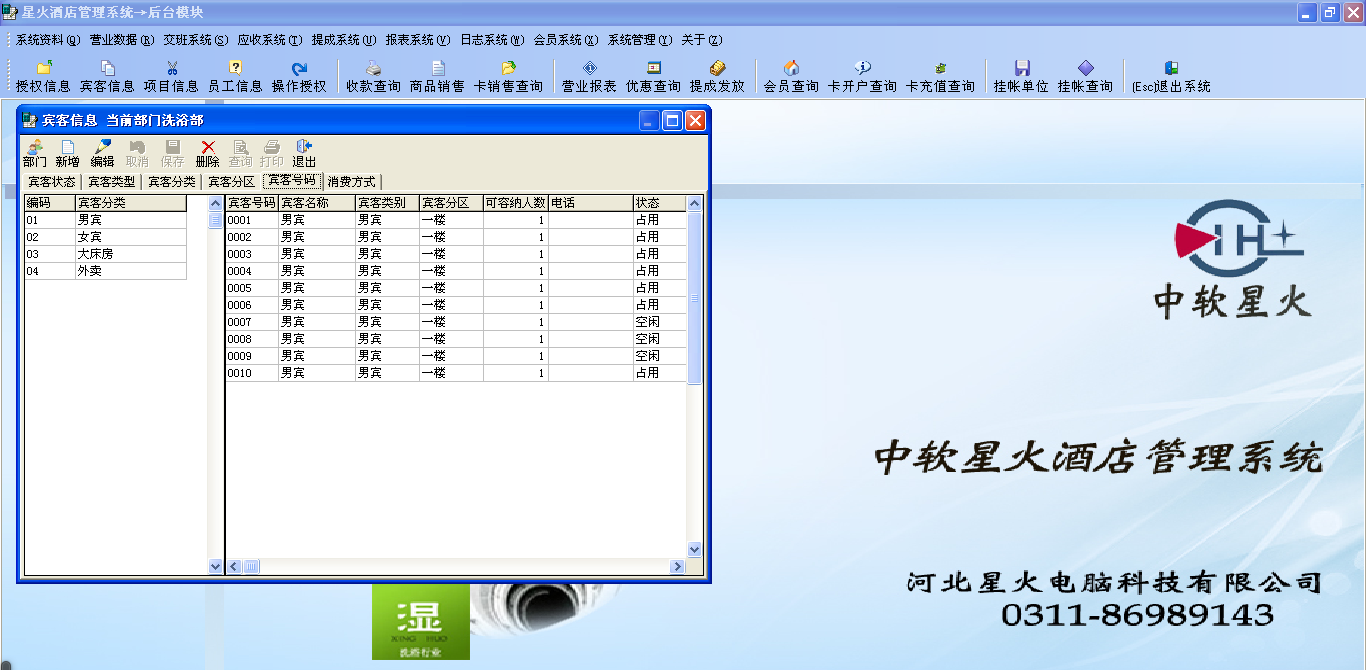
Task: Click 空闲 status cell of row 0008
Action: point(660,339)
